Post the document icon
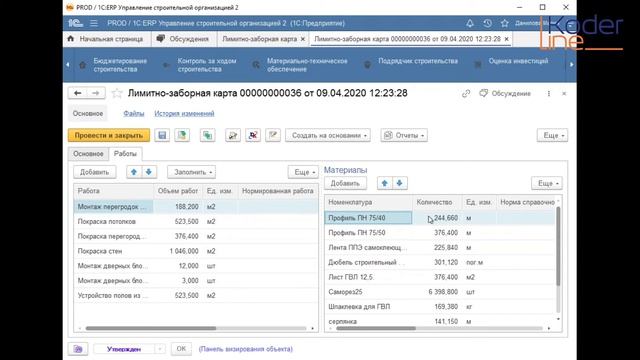Viewport: 640px width, 360px height. click(182, 135)
